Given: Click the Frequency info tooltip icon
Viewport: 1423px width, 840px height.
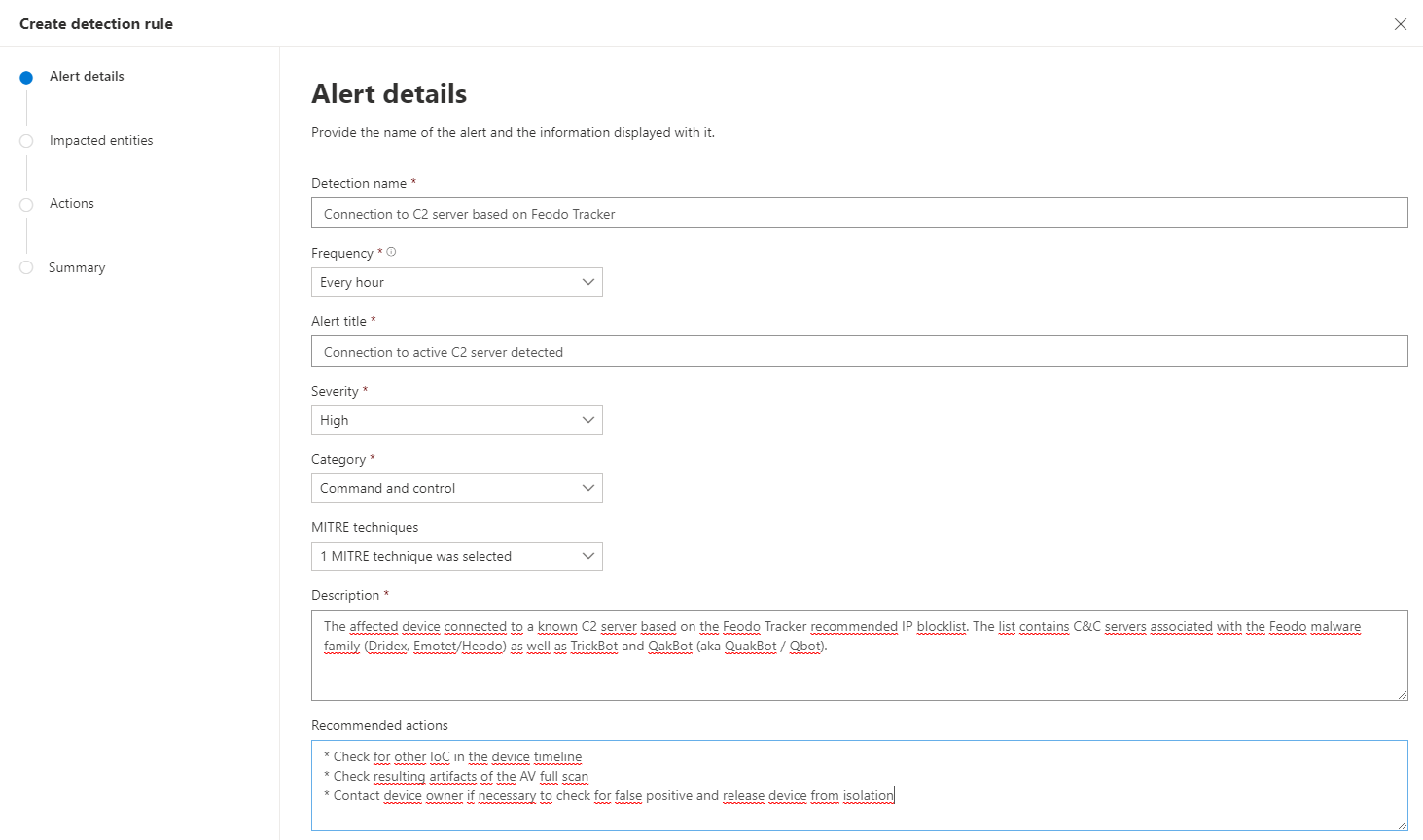Looking at the screenshot, I should pos(391,251).
